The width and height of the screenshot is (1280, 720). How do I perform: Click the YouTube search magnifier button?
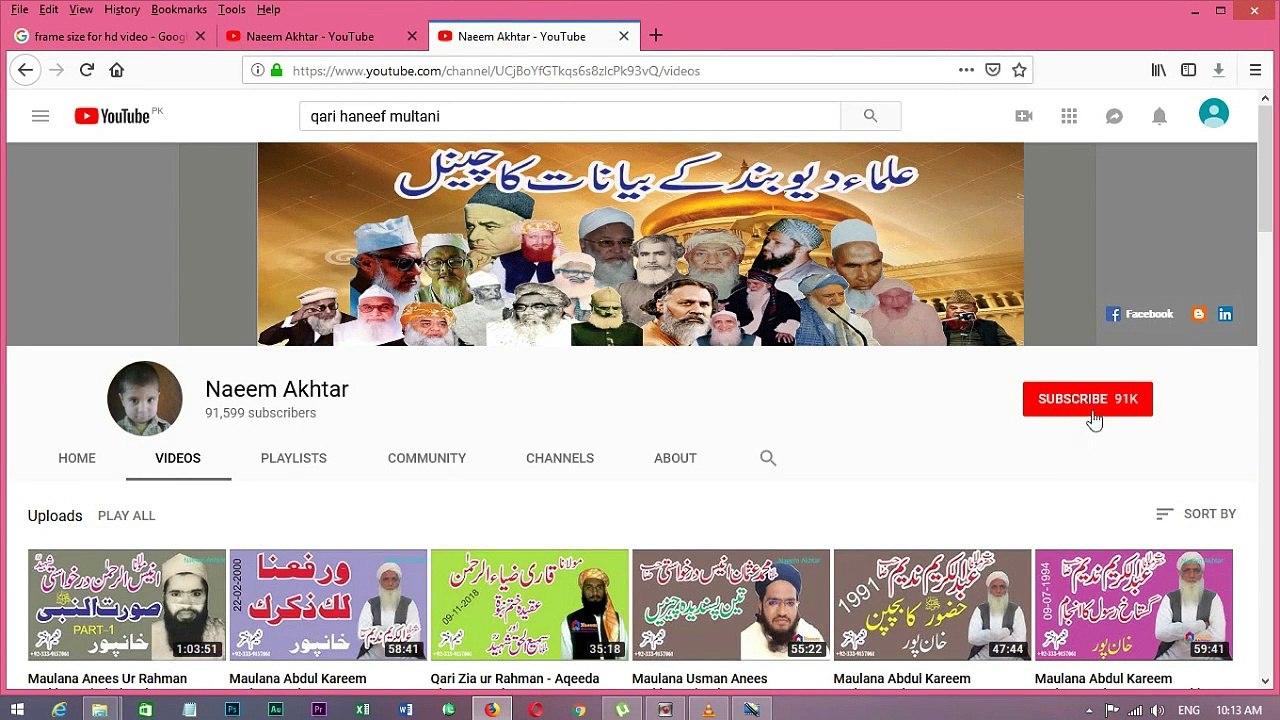point(870,116)
